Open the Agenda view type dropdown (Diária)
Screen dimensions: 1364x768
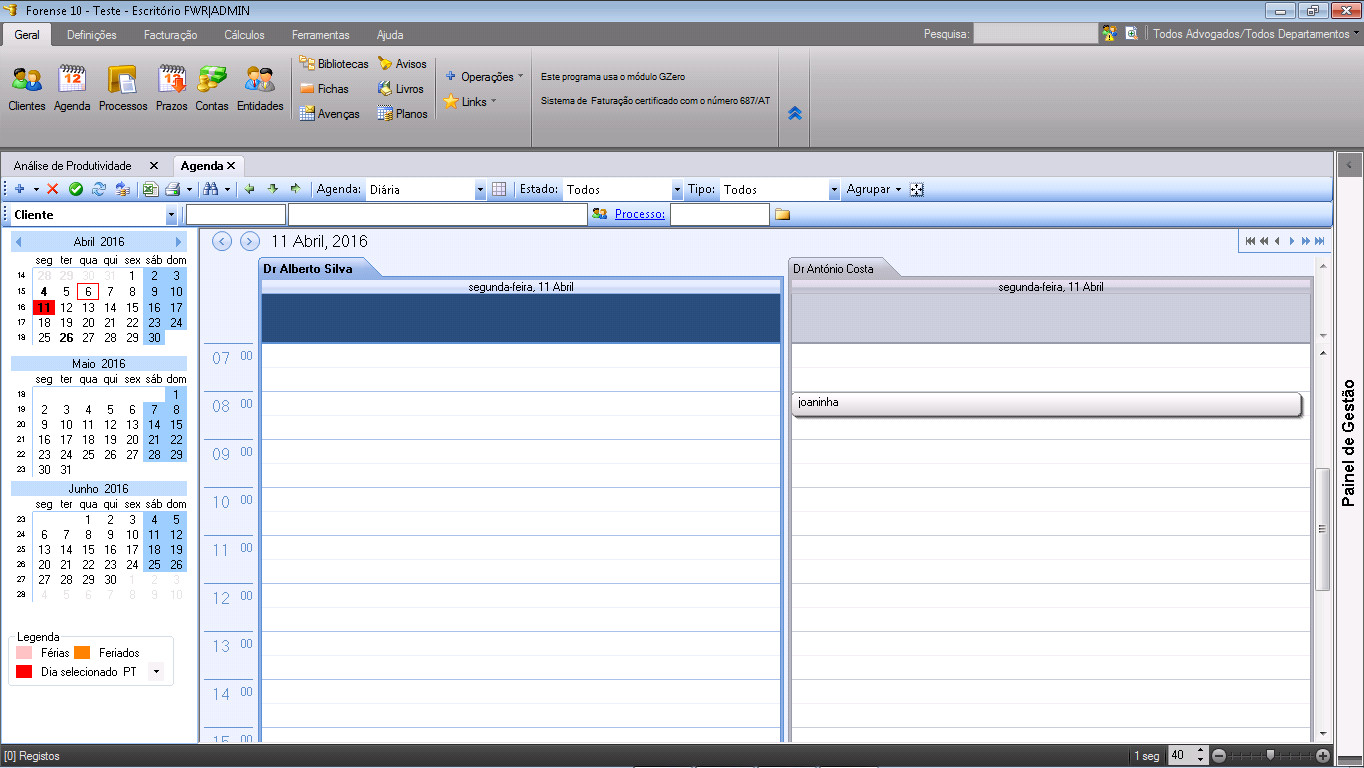pyautogui.click(x=480, y=189)
